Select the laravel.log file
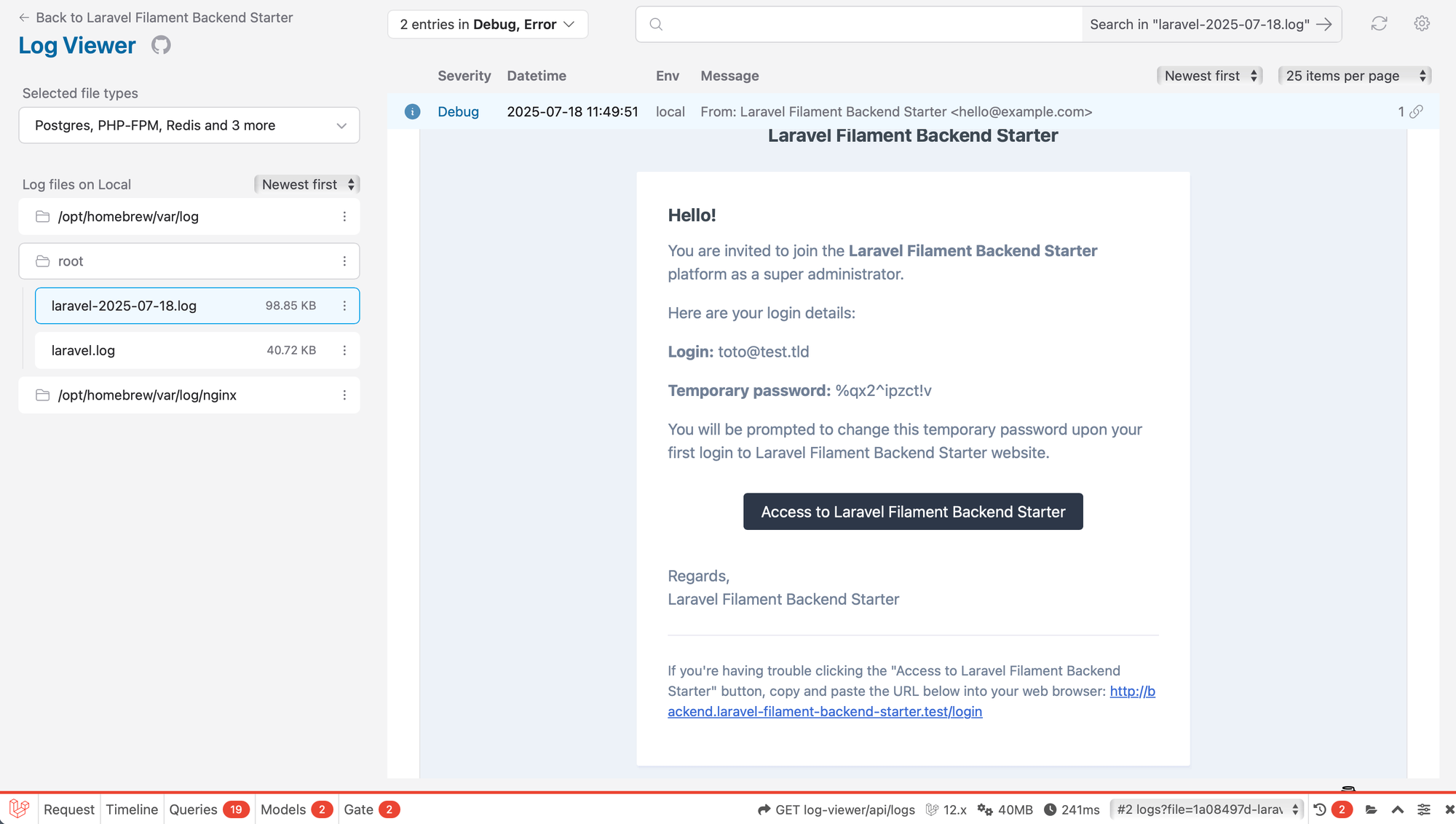The height and width of the screenshot is (824, 1456). point(83,350)
